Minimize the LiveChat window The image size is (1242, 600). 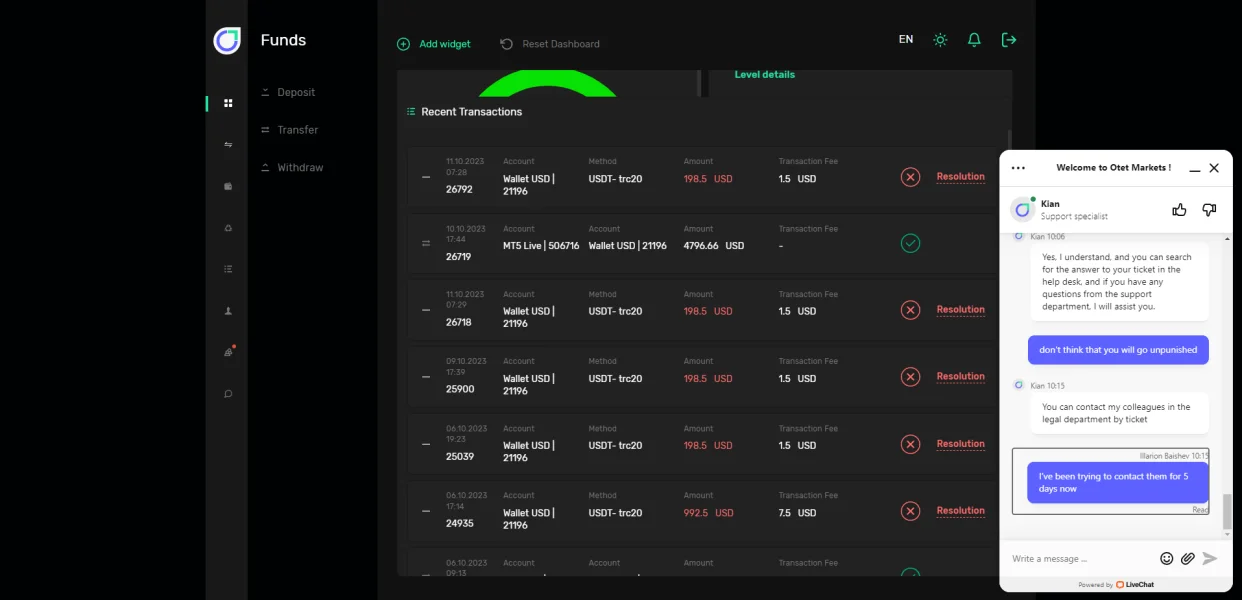pyautogui.click(x=1194, y=169)
